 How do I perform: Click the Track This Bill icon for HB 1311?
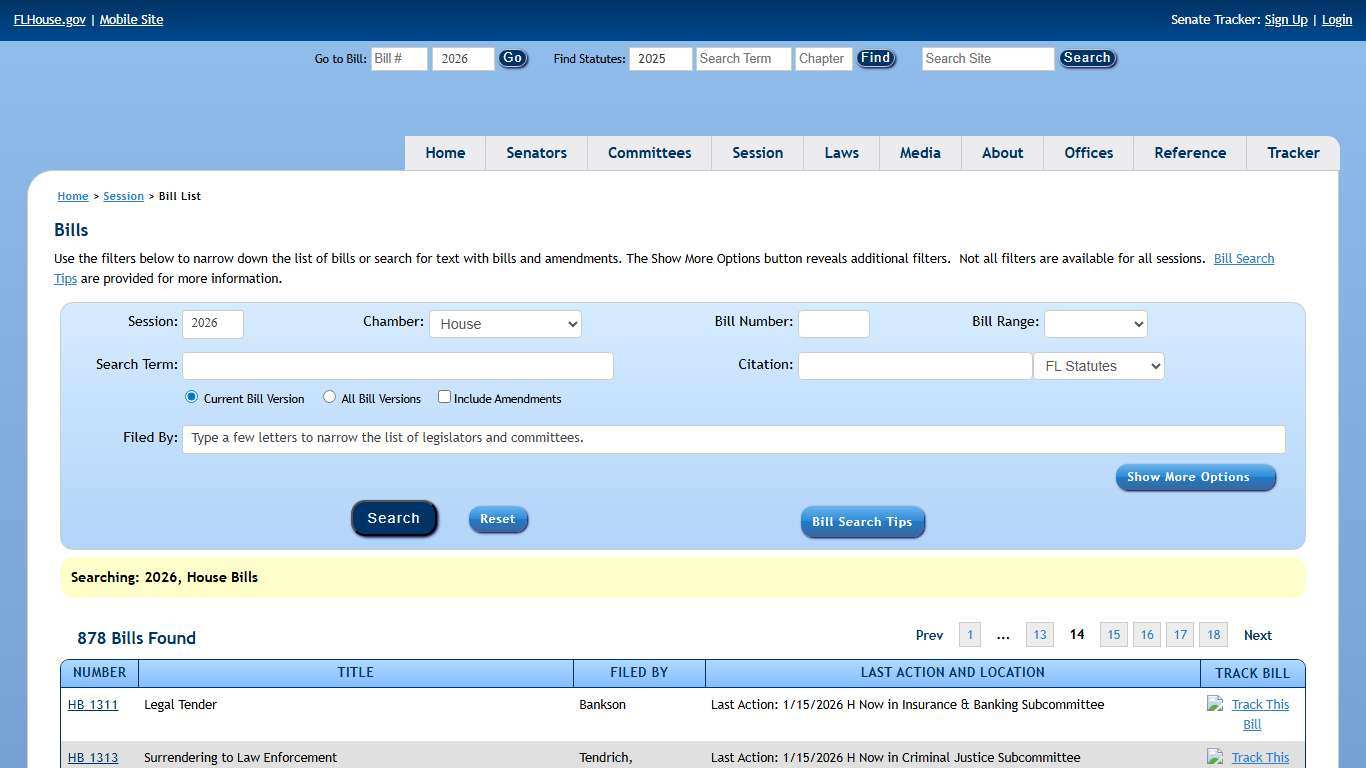[1216, 704]
